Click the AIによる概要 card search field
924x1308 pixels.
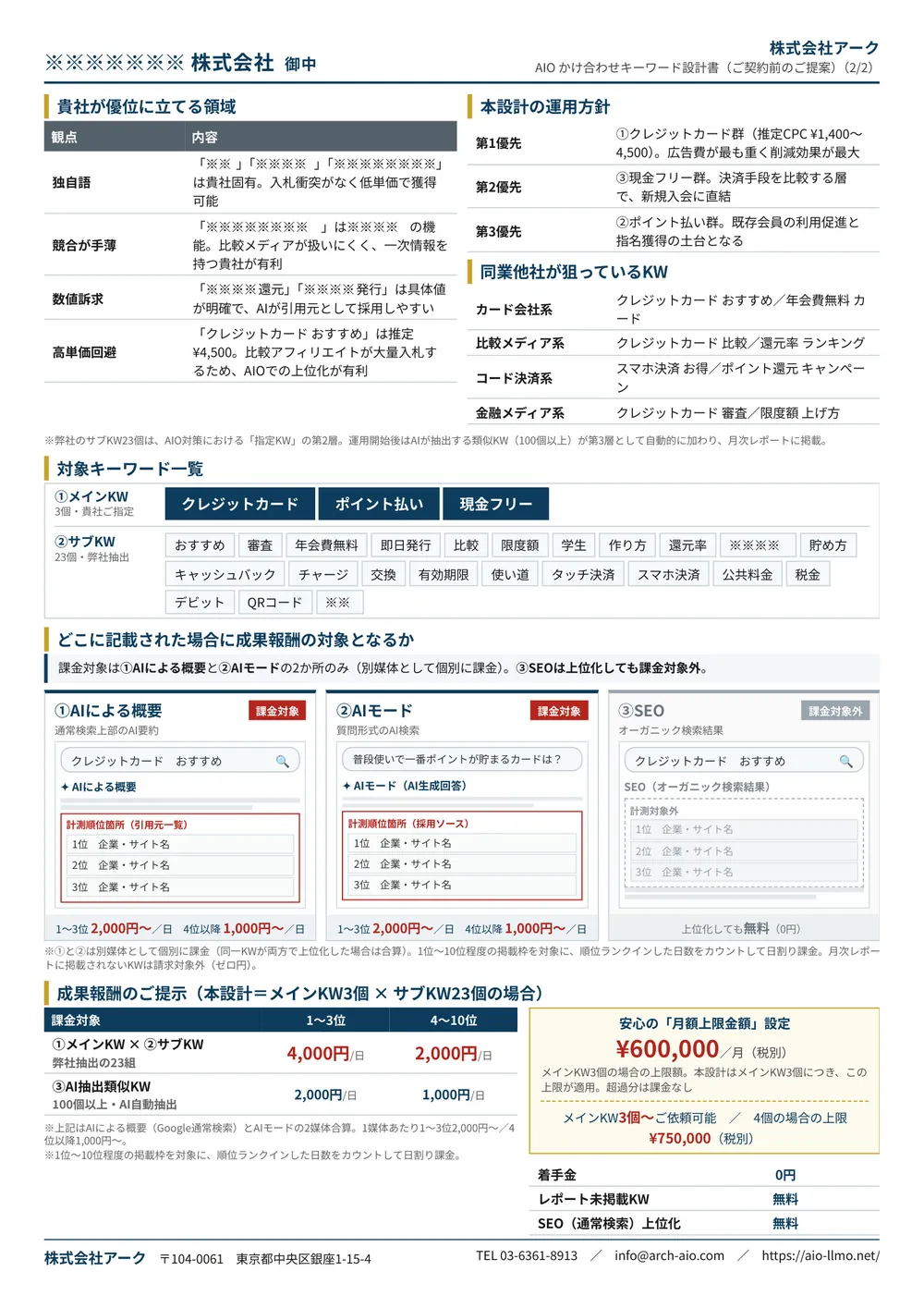point(180,761)
